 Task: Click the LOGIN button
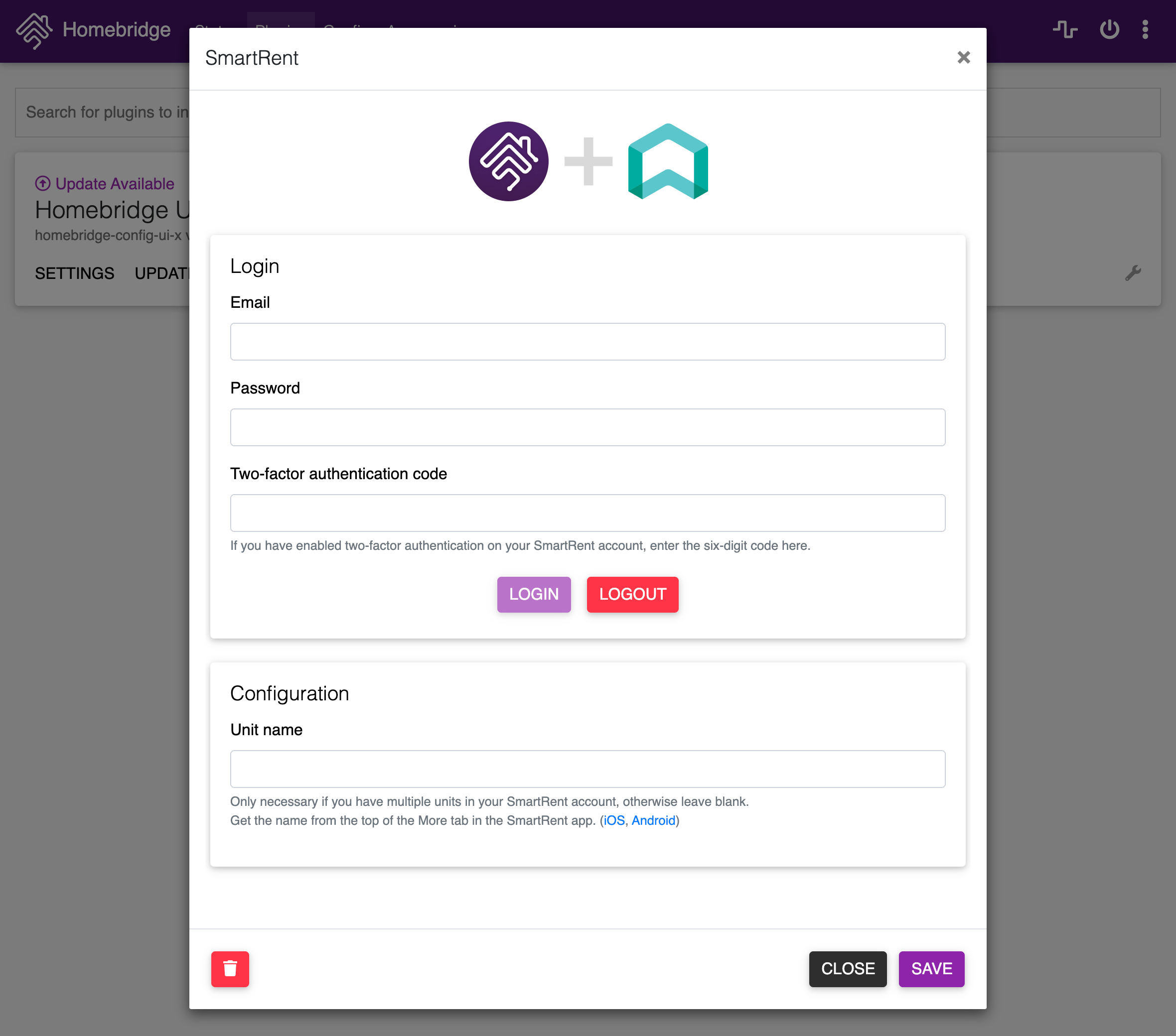534,594
